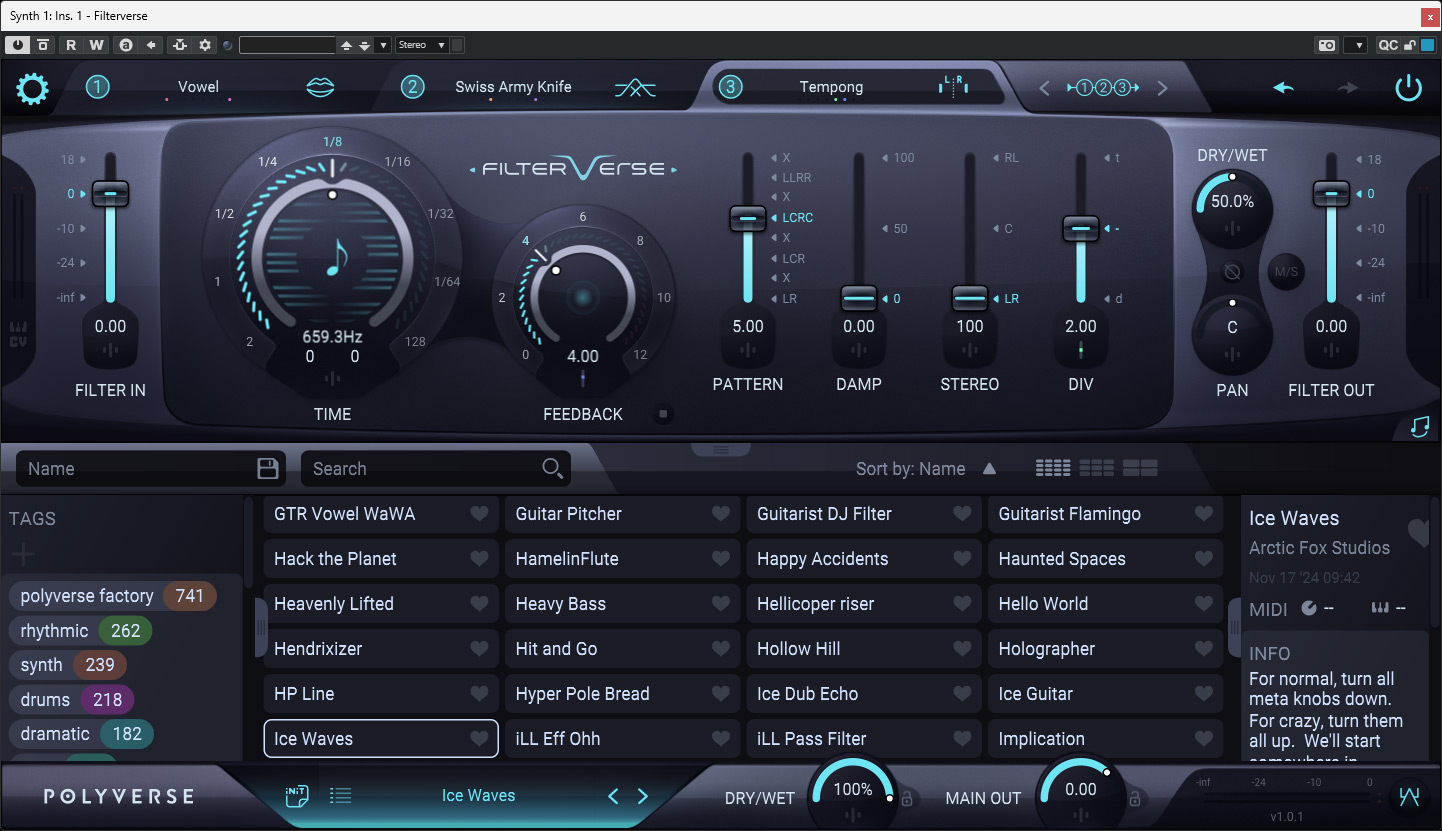Click the search magnifier icon
The height and width of the screenshot is (831, 1442).
click(x=552, y=468)
